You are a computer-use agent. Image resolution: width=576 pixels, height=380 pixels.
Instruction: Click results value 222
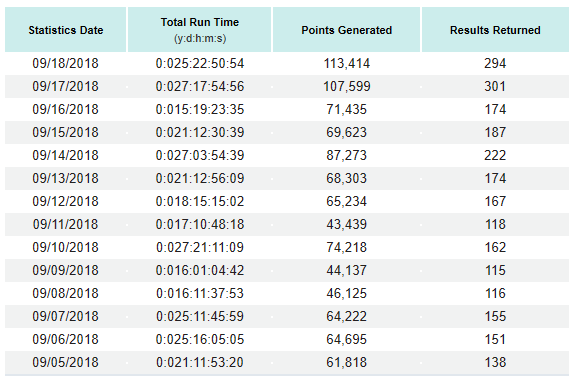pyautogui.click(x=495, y=155)
